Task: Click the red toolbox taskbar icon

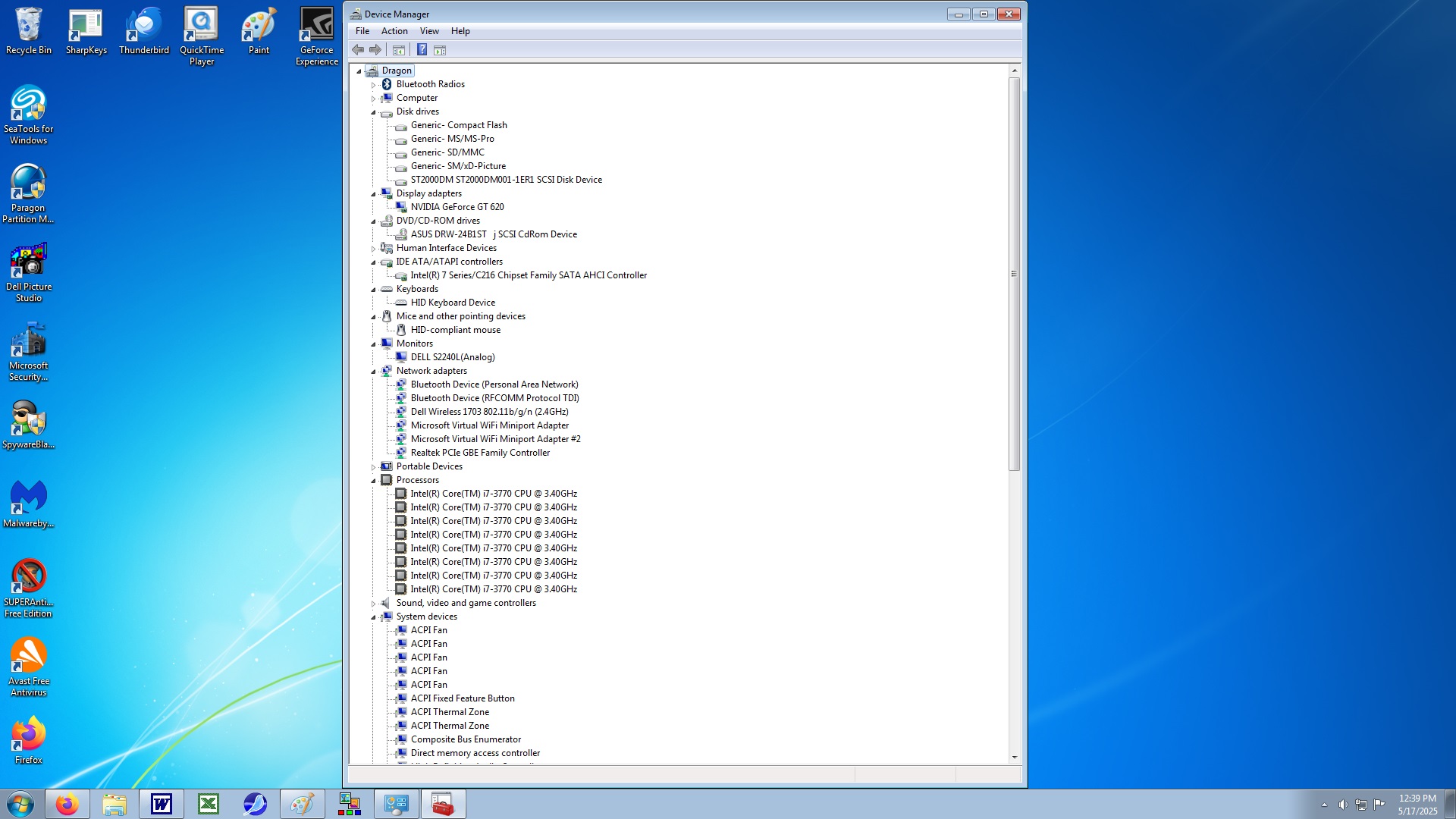Action: (443, 804)
